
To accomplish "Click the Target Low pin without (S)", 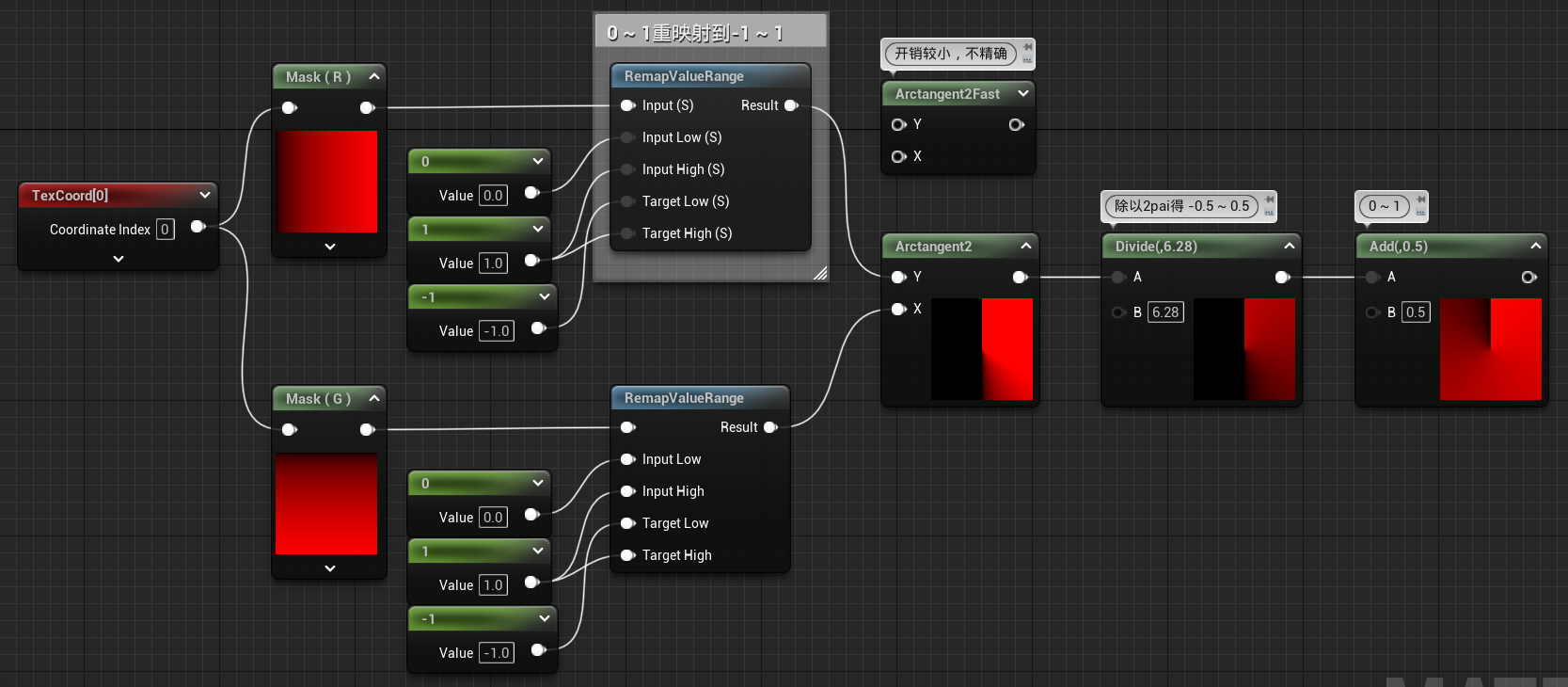I will point(628,523).
